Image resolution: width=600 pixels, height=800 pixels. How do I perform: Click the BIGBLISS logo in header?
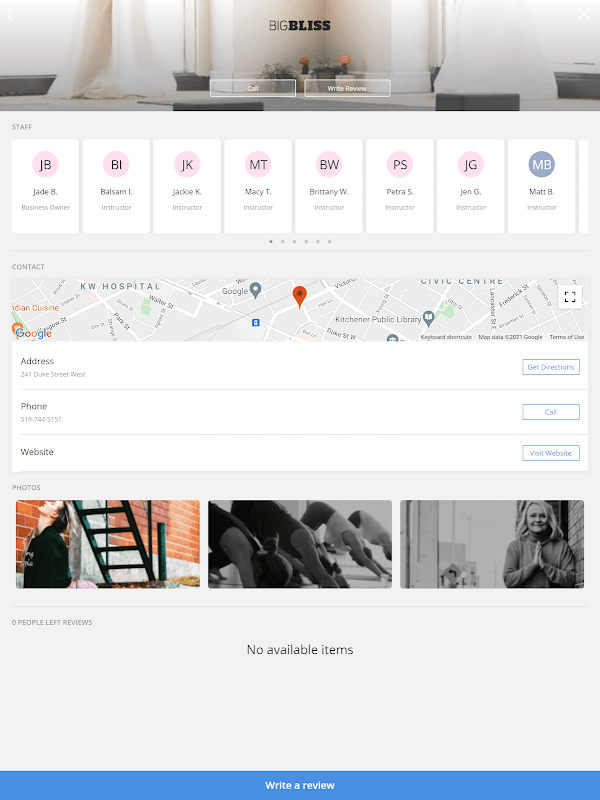(300, 26)
